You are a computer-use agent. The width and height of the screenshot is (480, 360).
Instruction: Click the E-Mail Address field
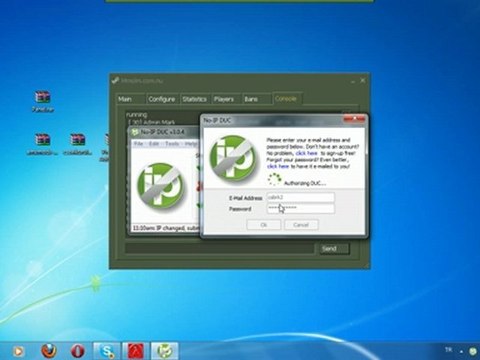(300, 197)
